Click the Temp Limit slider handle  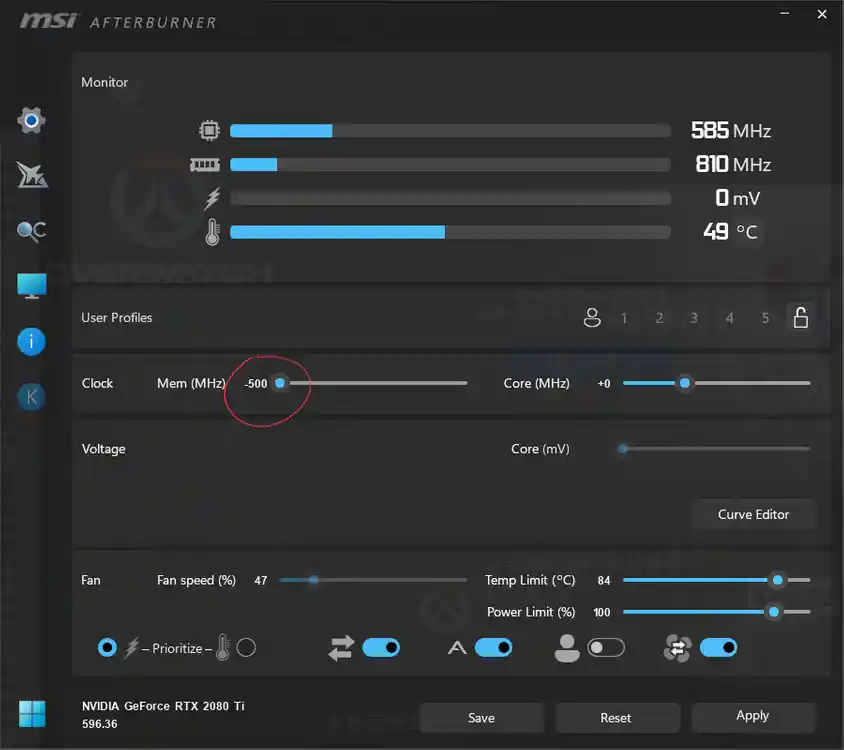[x=777, y=580]
